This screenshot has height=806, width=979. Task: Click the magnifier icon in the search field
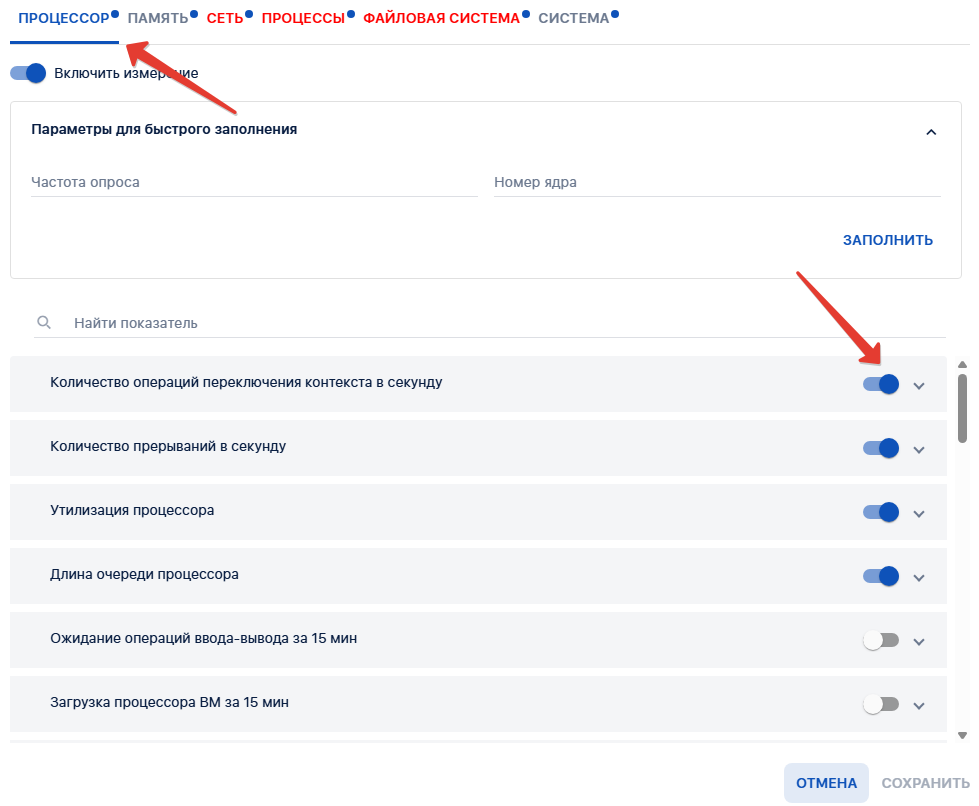tap(43, 323)
